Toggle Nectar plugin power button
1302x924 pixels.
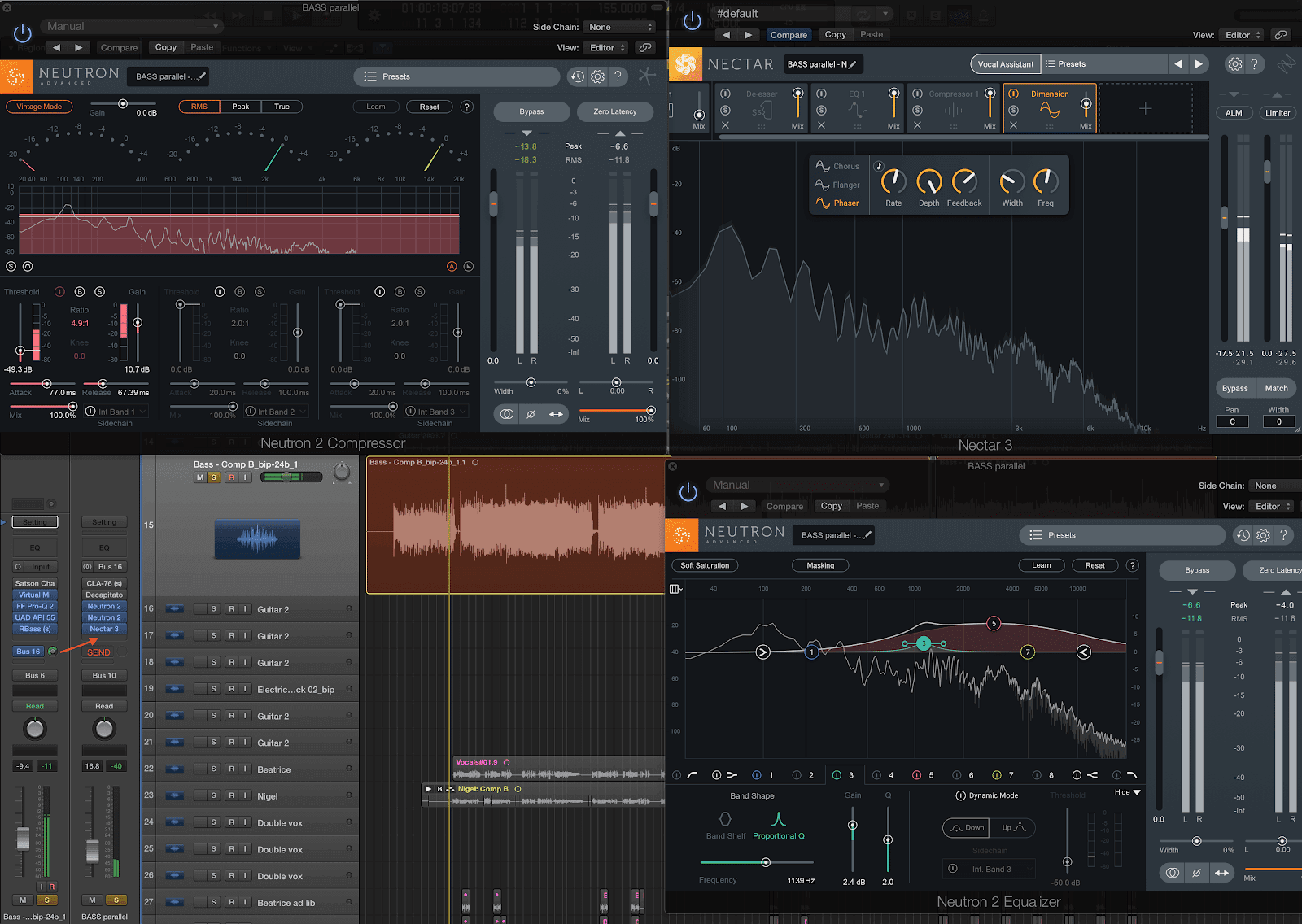pos(692,21)
